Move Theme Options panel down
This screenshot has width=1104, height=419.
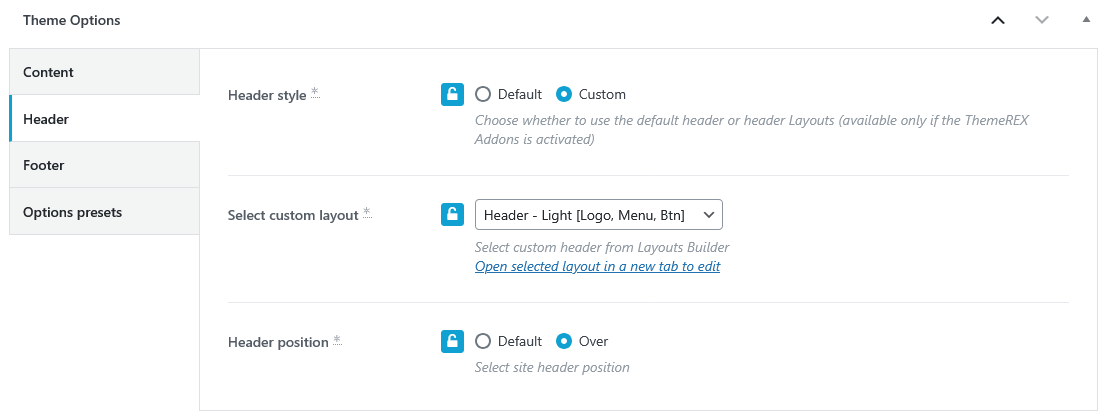pos(1042,20)
